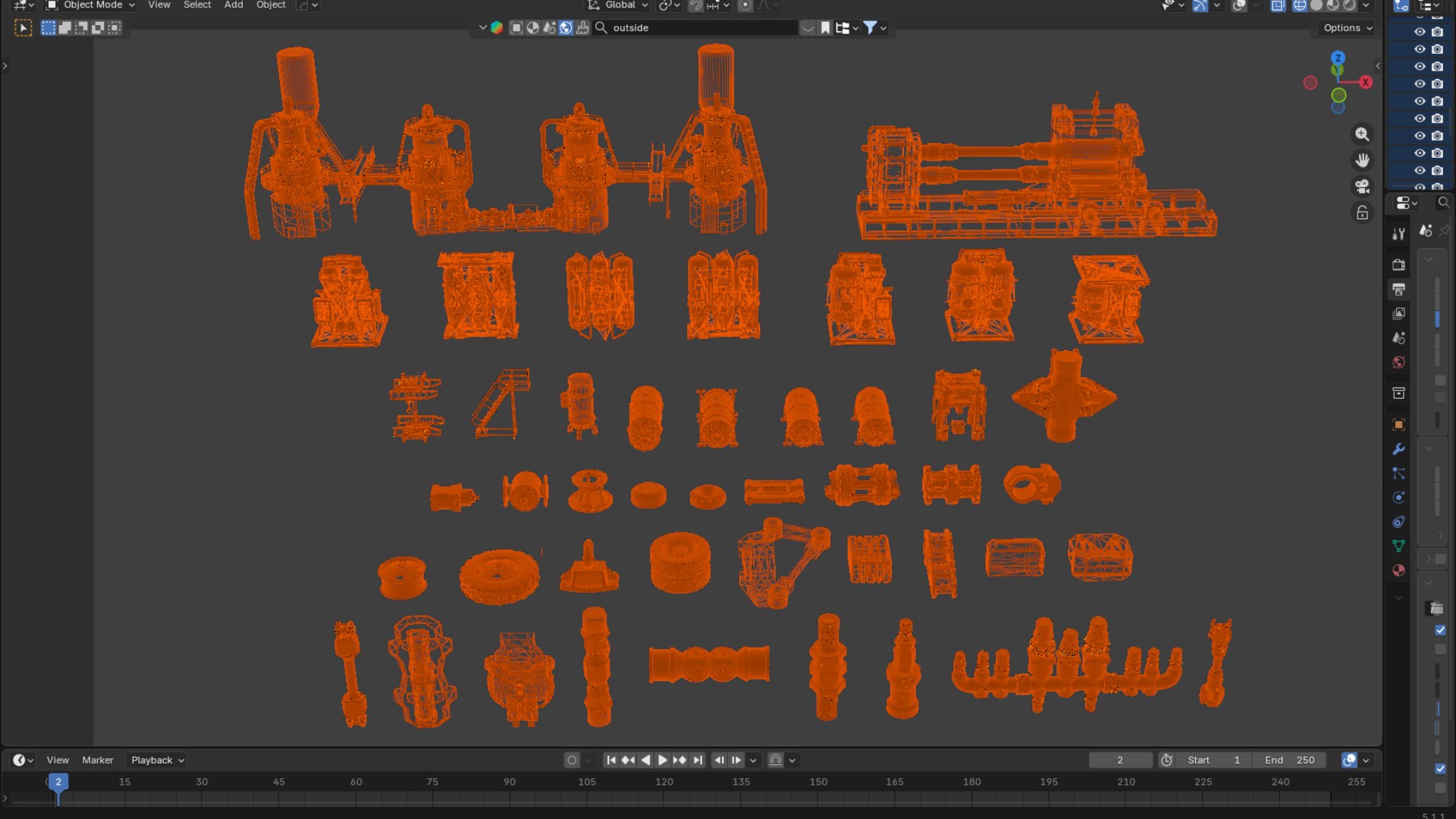The width and height of the screenshot is (1456, 819).
Task: Open the Select menu
Action: [197, 5]
